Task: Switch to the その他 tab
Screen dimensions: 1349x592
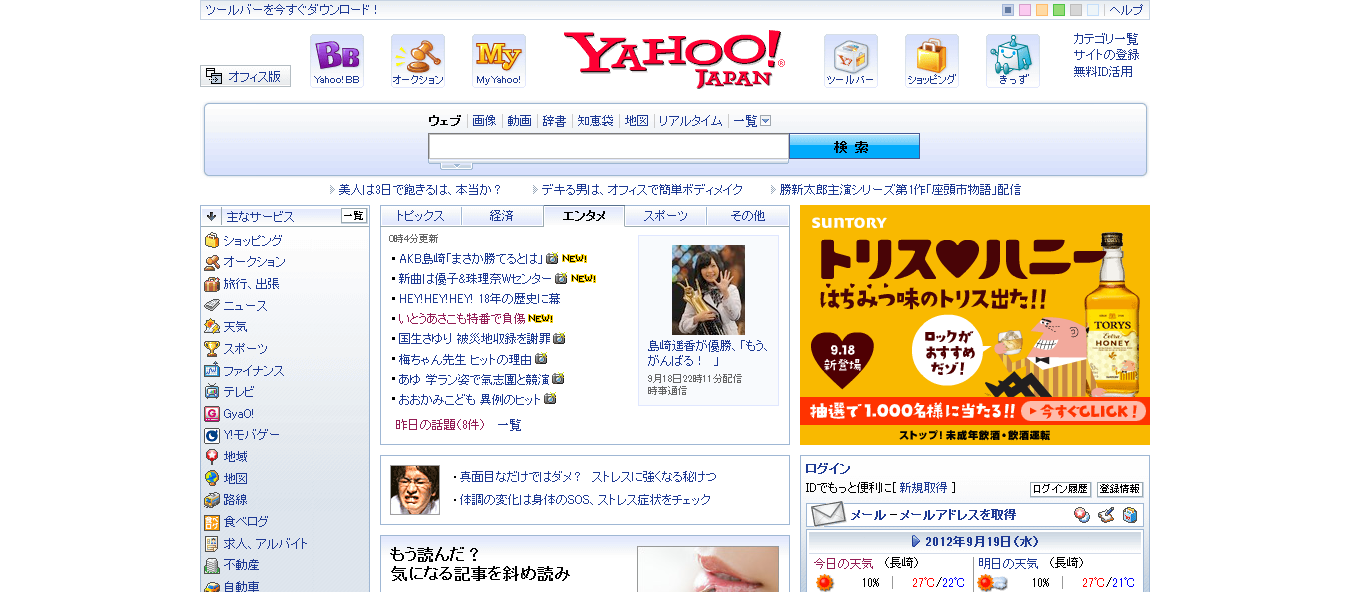Action: tap(748, 216)
